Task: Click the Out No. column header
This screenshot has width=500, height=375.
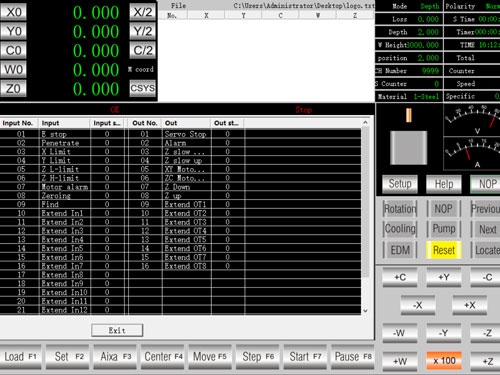Action: click(145, 123)
